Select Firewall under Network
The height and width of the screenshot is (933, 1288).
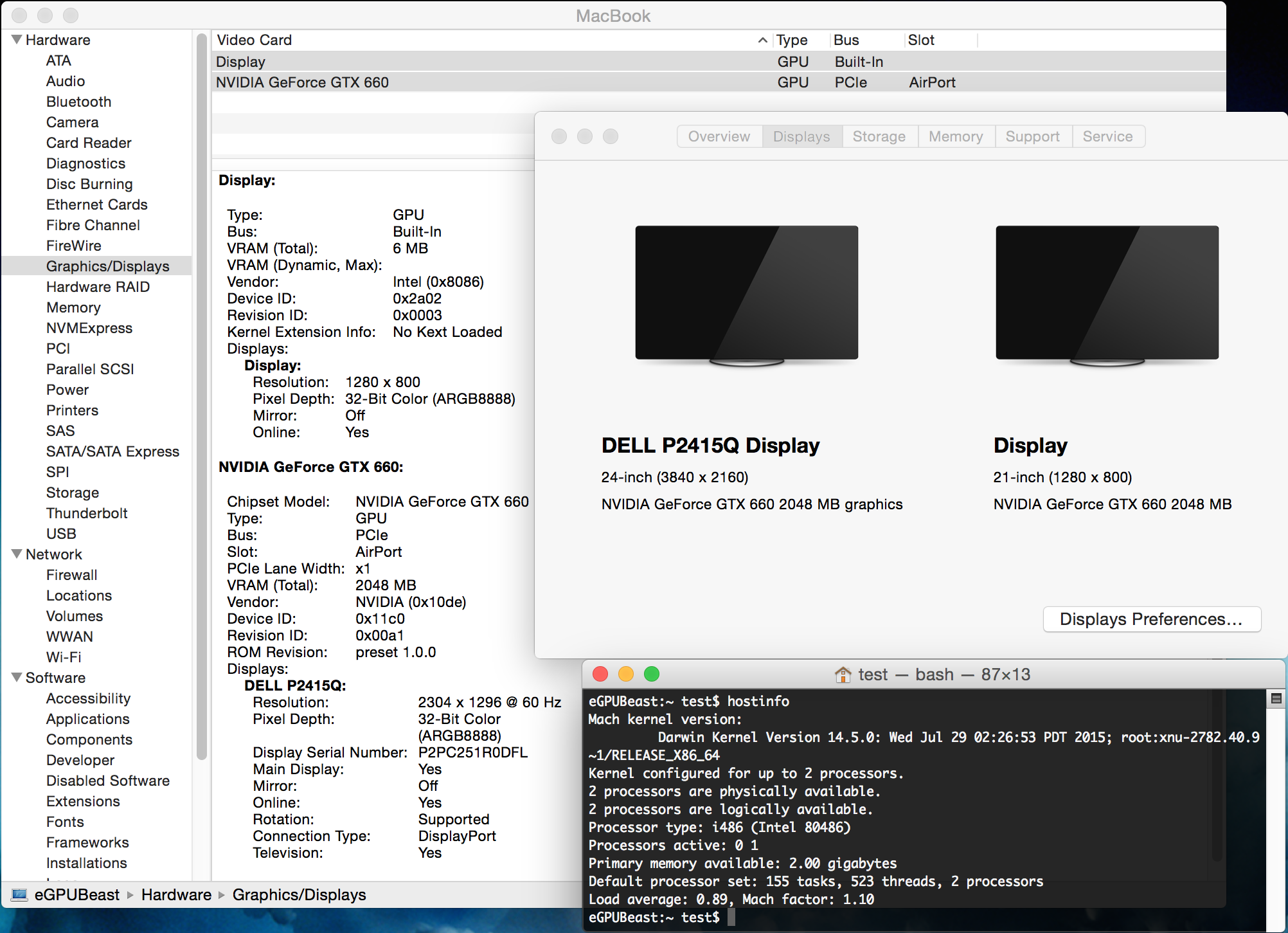[x=72, y=575]
